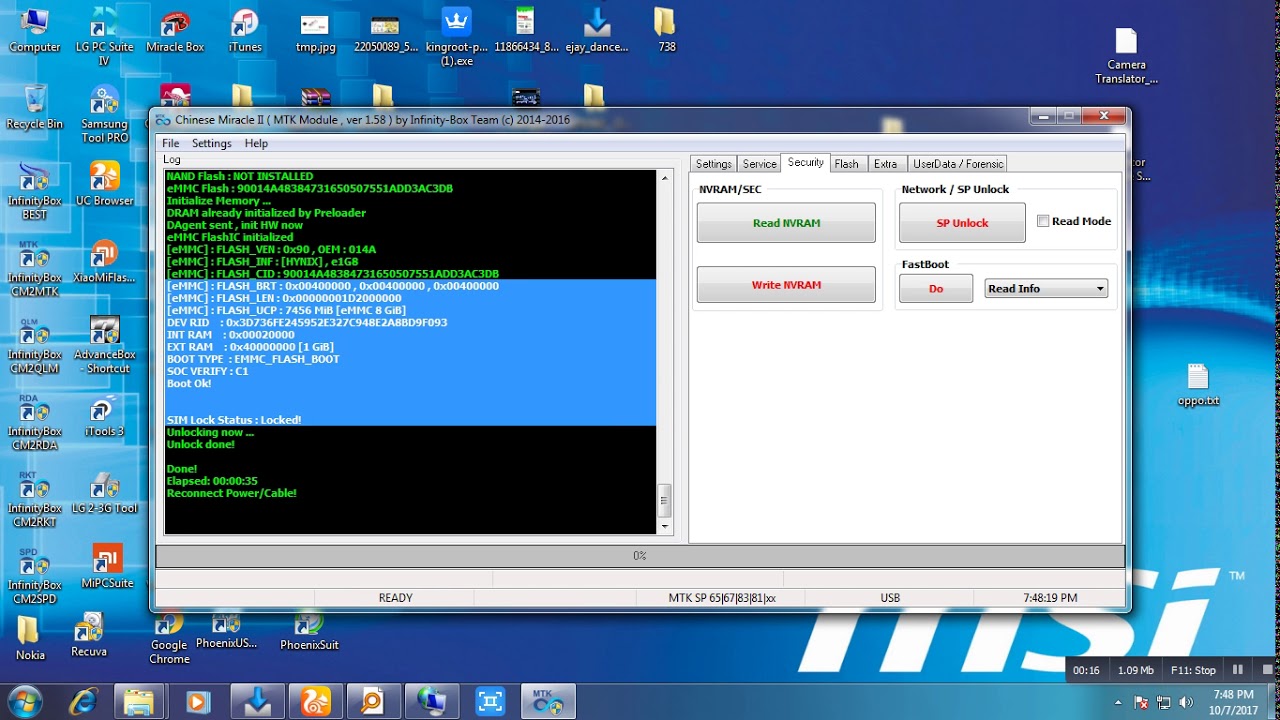Image resolution: width=1280 pixels, height=720 pixels.
Task: Select the iTools 3 desktop icon
Action: 104,416
